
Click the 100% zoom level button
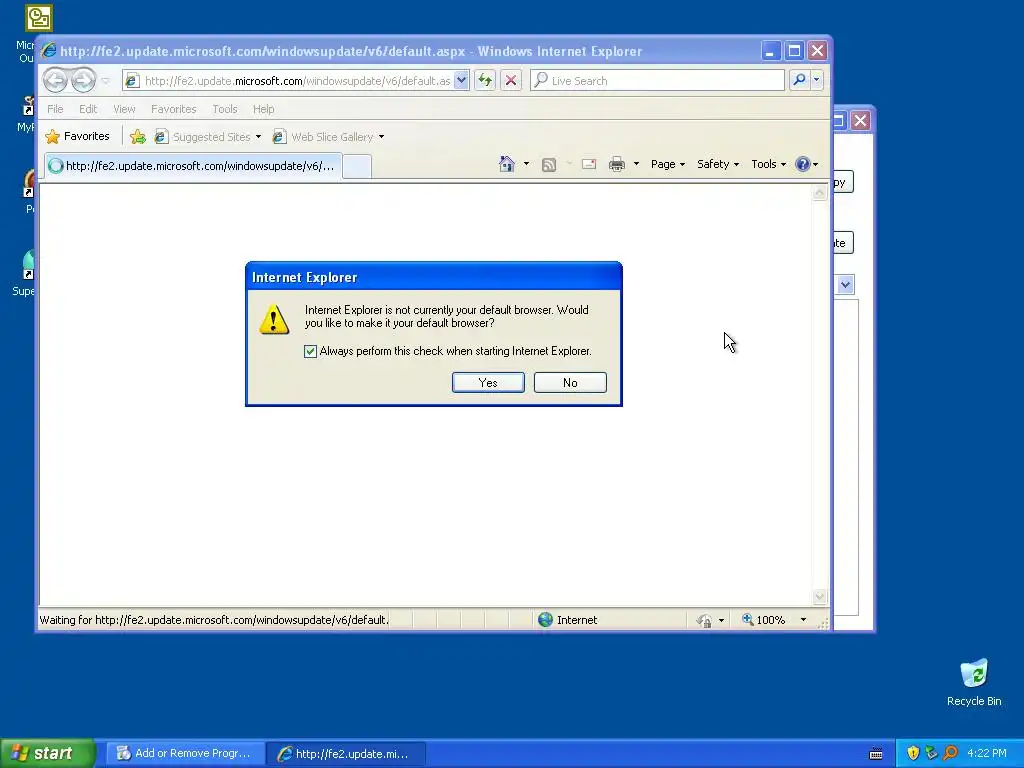pos(763,620)
